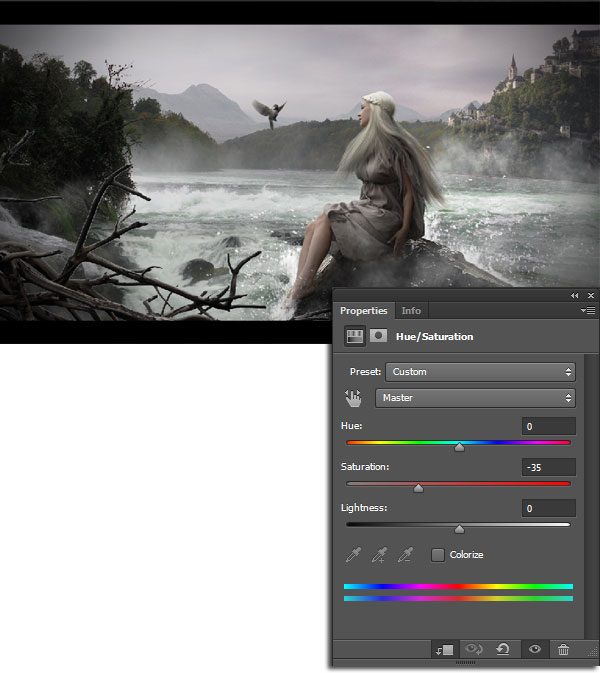The image size is (600, 673).
Task: Click the Saturation value field showing -35
Action: (x=548, y=467)
